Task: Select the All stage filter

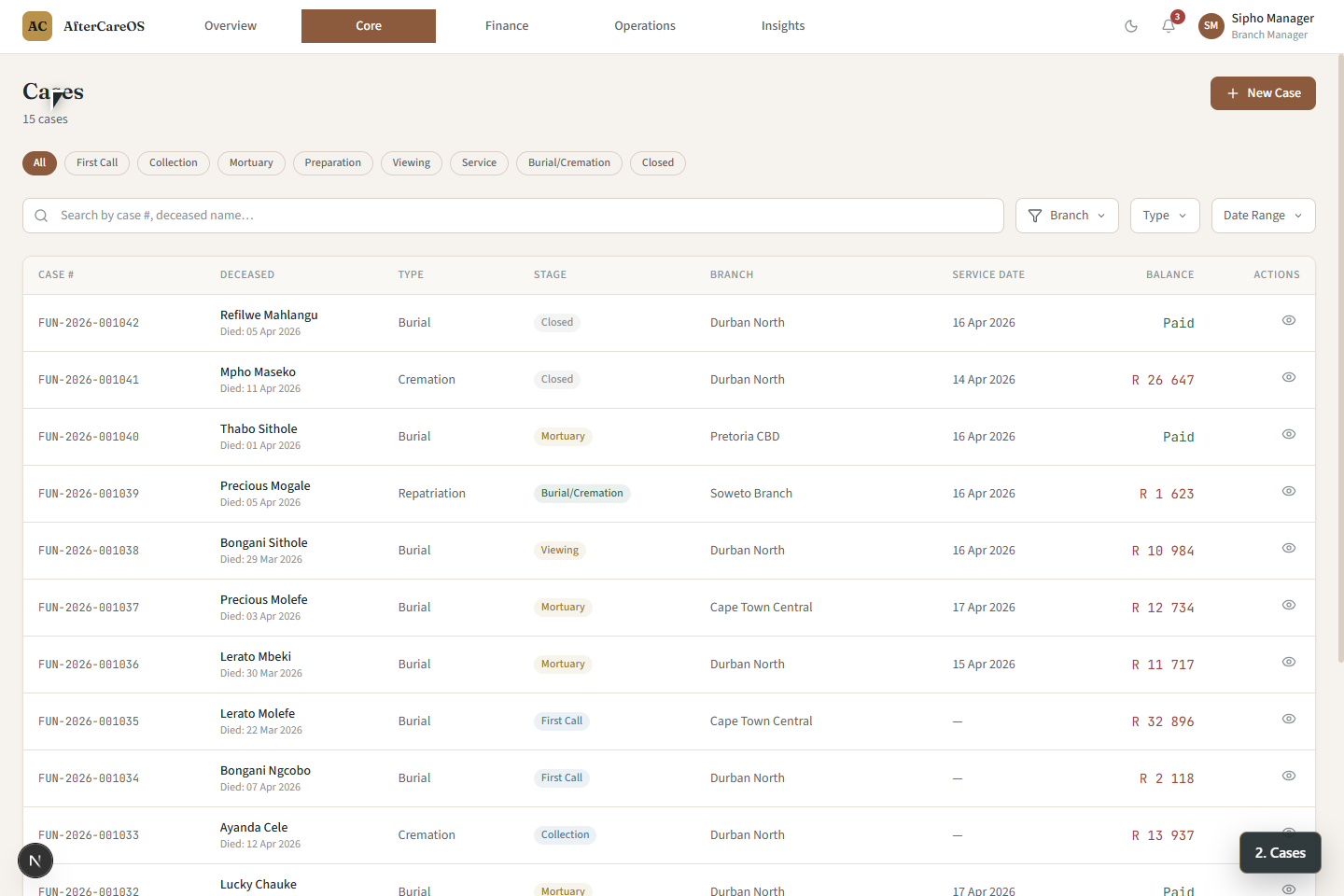Action: [x=39, y=162]
